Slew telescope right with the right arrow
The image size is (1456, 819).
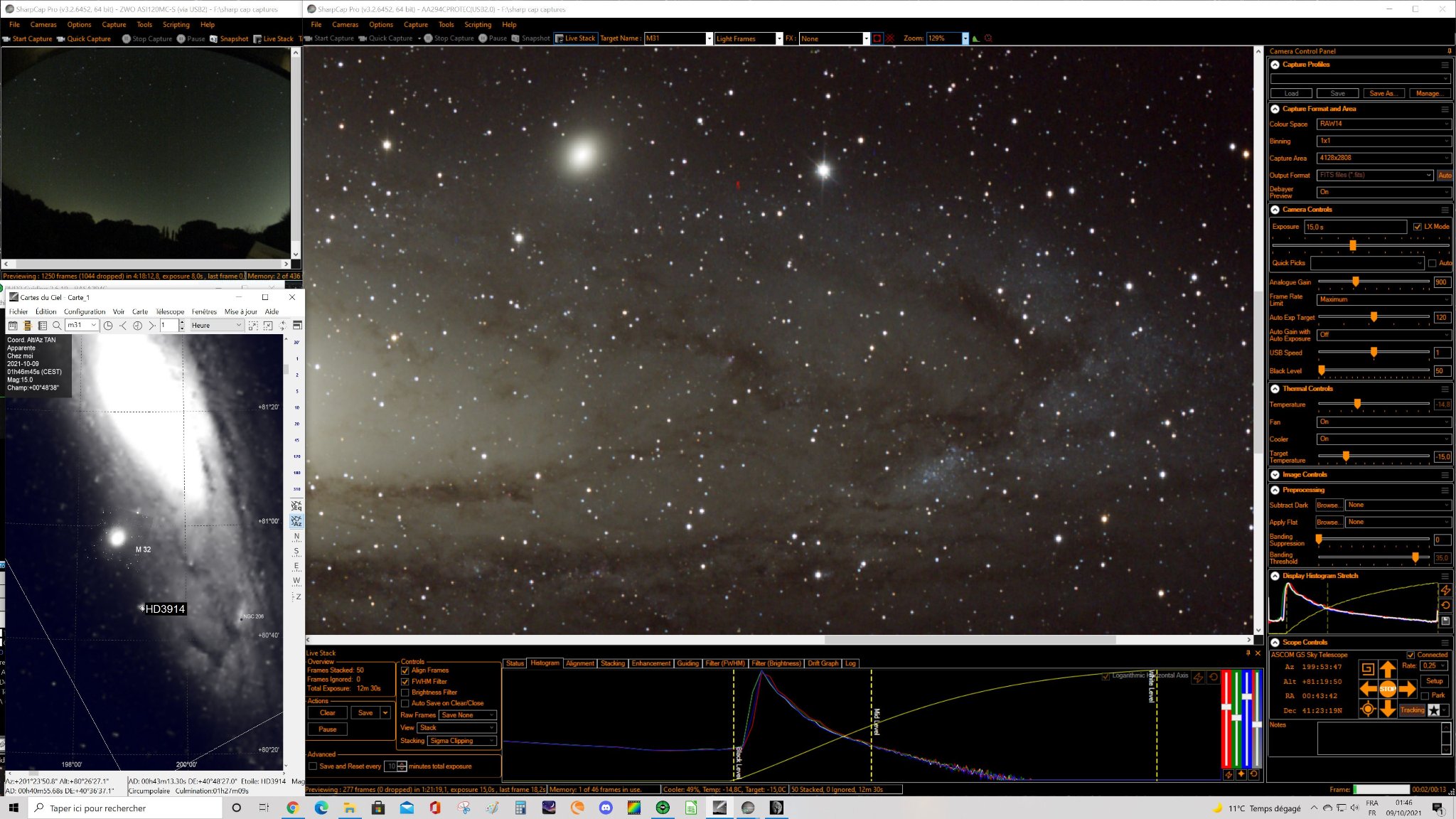pyautogui.click(x=1407, y=689)
